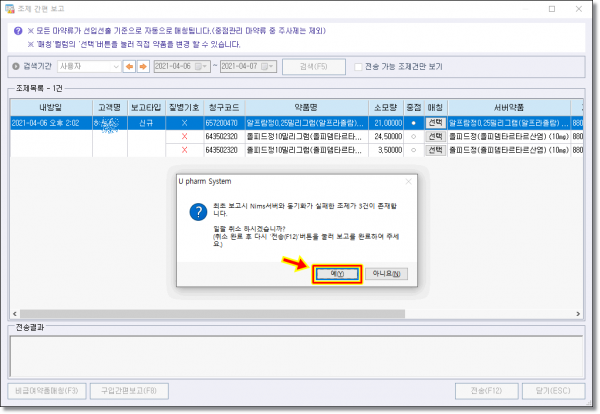Open the start date 2021-04-06 picker

pyautogui.click(x=205, y=67)
